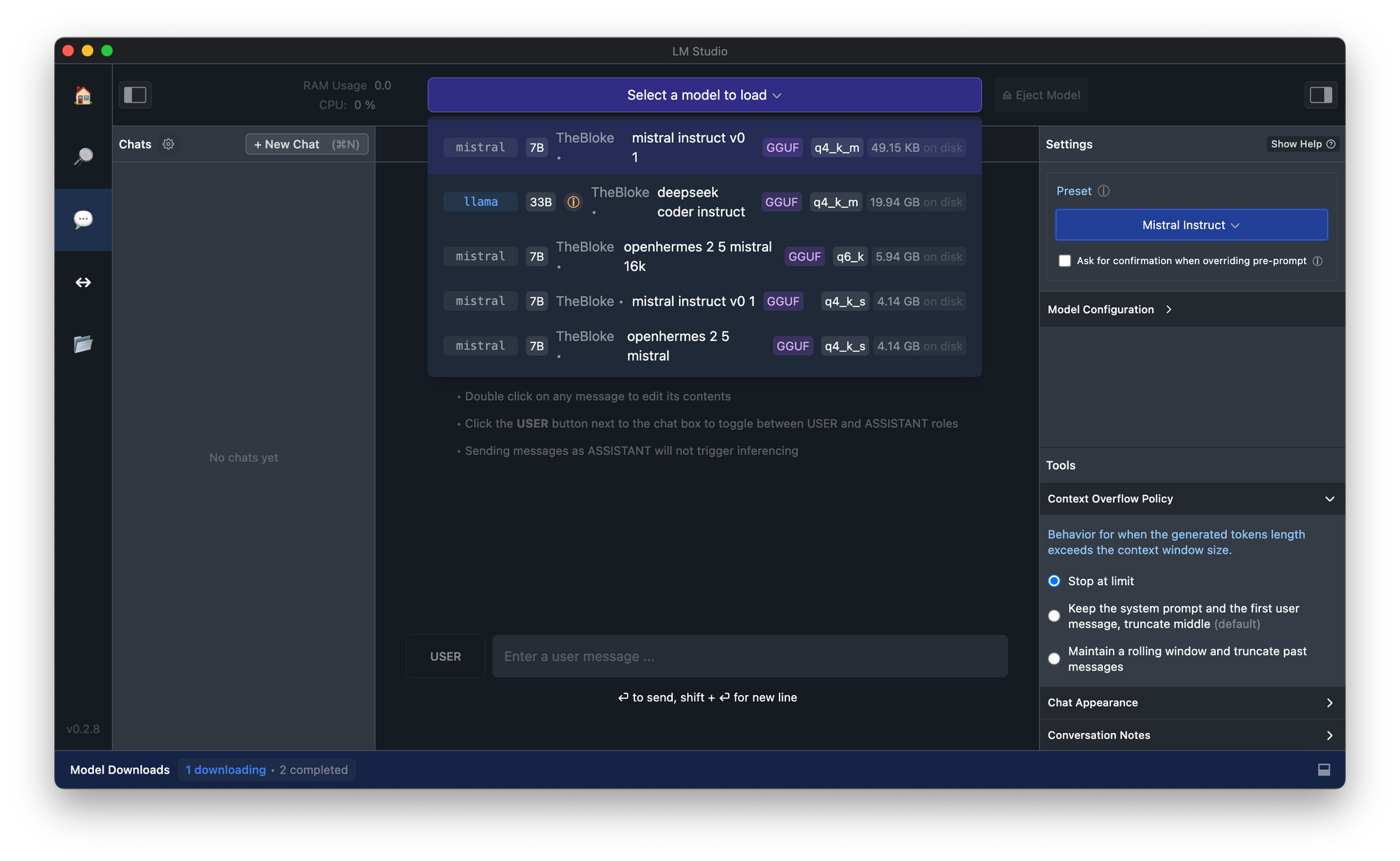Toggle the right settings panel icon
This screenshot has width=1400, height=861.
(x=1321, y=95)
